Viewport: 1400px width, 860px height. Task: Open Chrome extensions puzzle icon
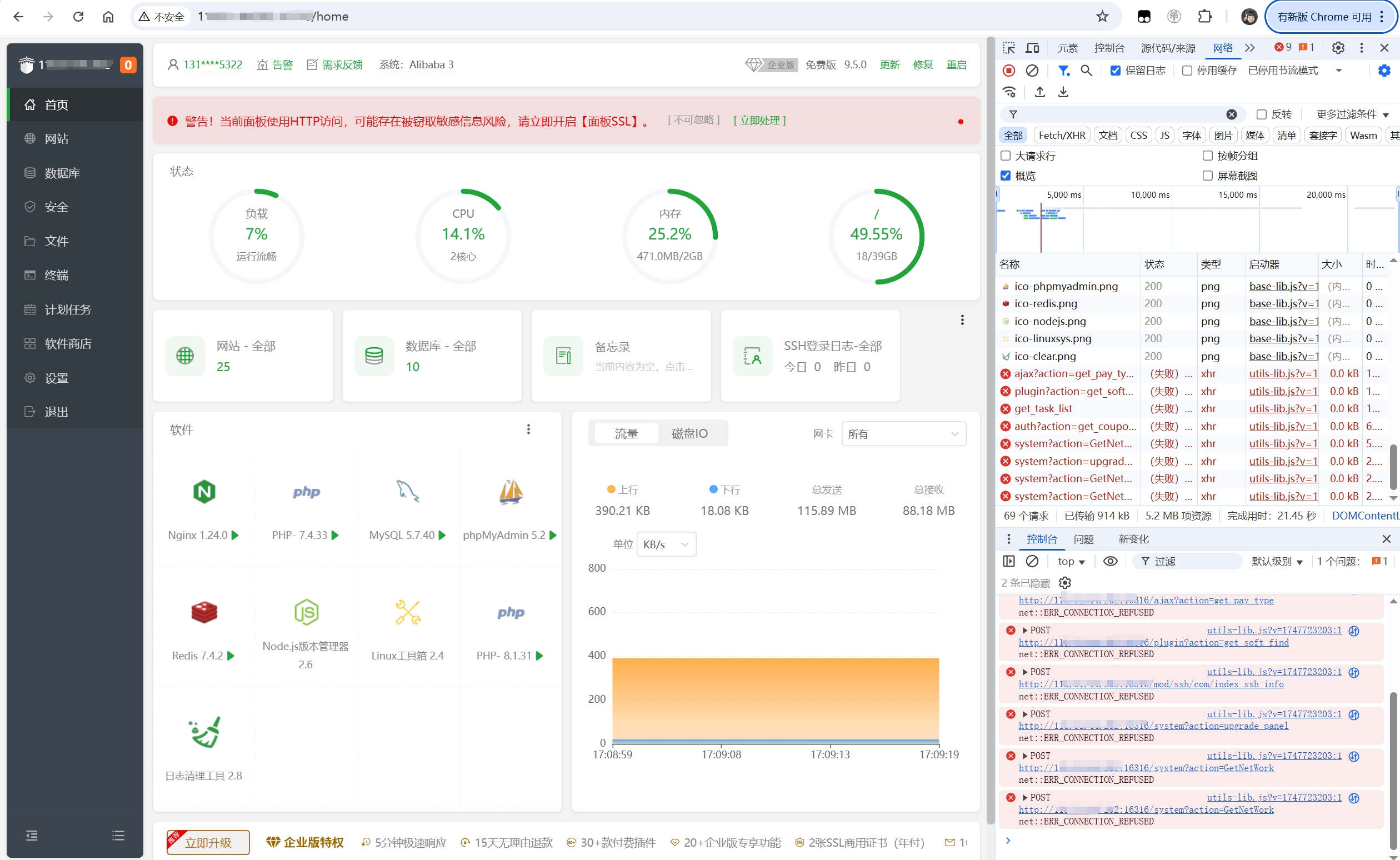(x=1204, y=17)
